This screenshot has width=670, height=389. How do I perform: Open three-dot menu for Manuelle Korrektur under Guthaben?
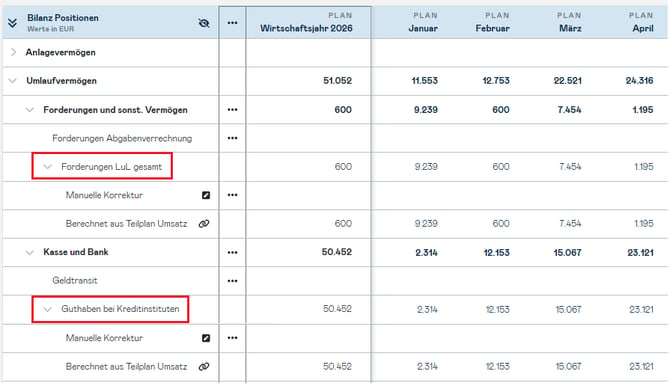tap(232, 338)
